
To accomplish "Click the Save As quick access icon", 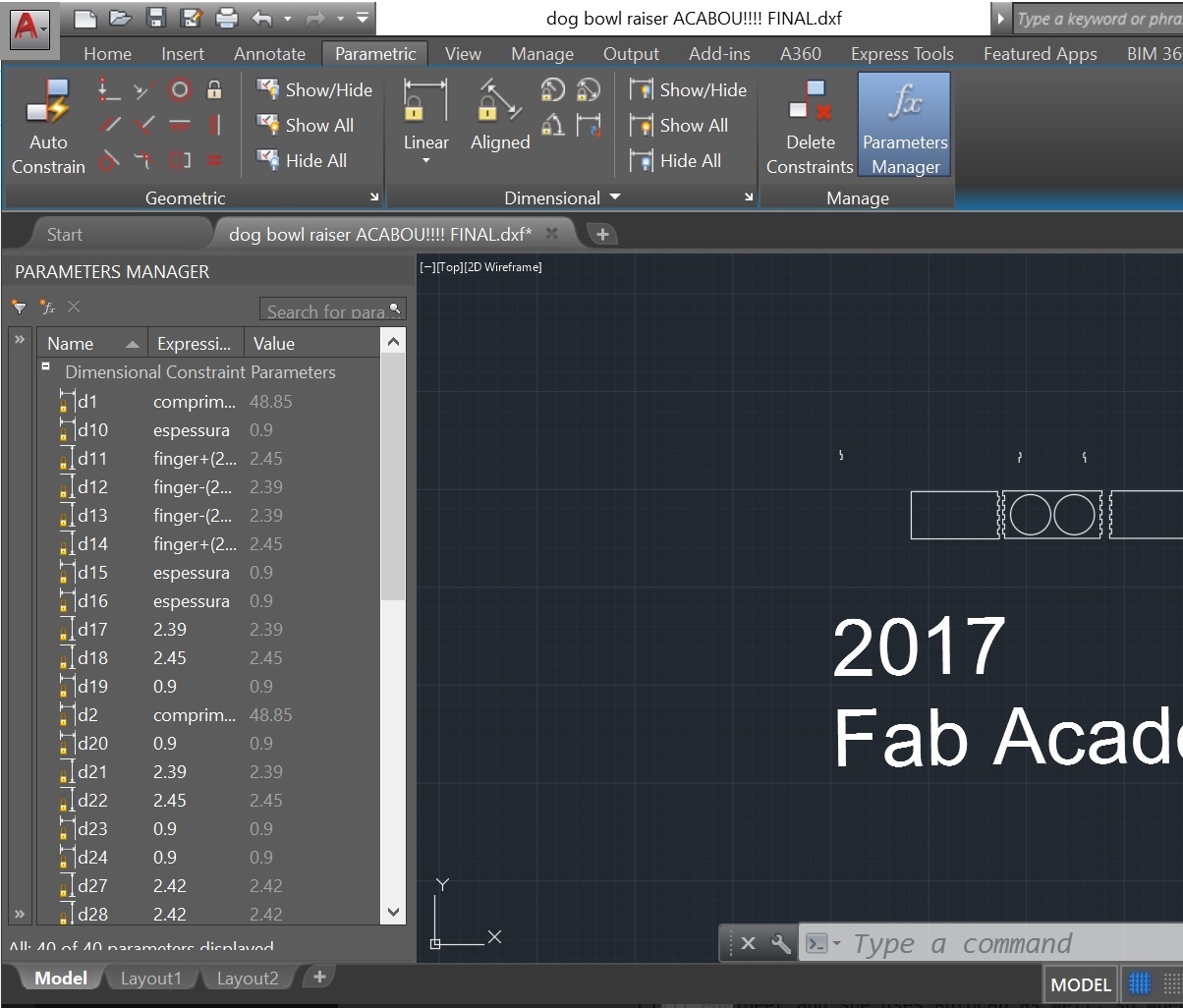I will pyautogui.click(x=191, y=18).
